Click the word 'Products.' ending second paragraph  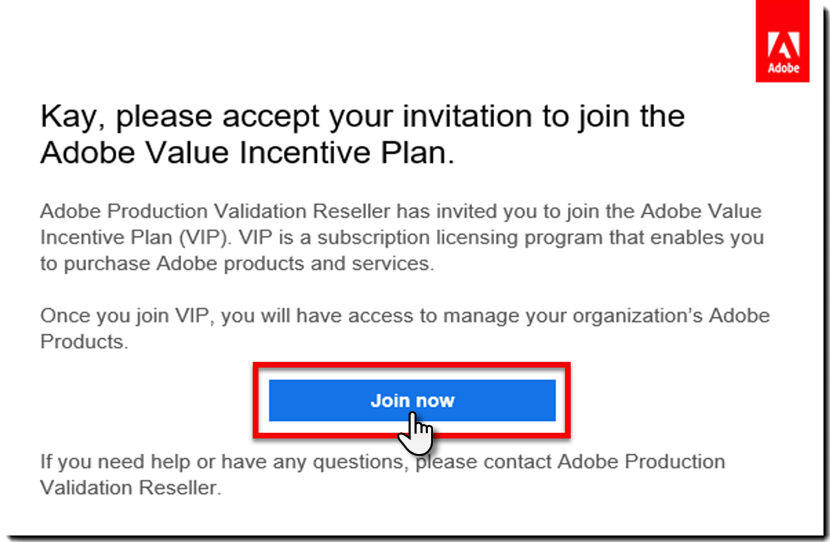coord(84,341)
